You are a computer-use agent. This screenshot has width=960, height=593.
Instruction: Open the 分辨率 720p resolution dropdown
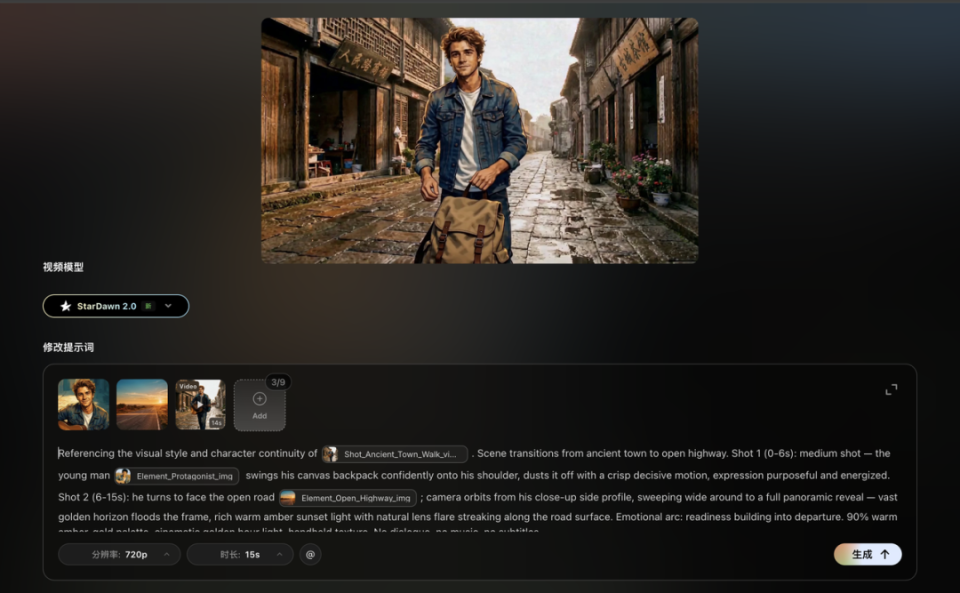[119, 554]
